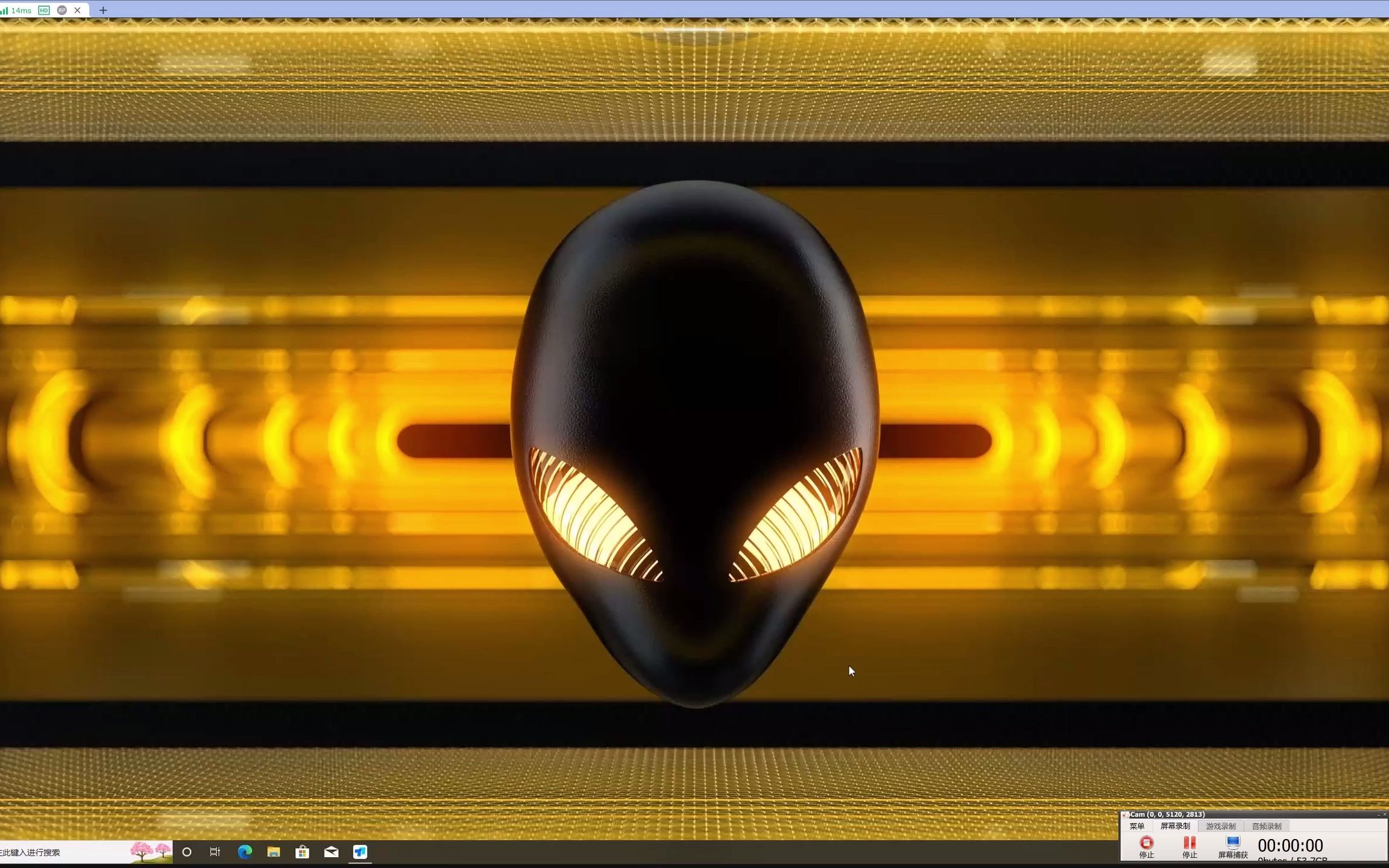Open the Mail app on the taskbar
Viewport: 1389px width, 868px height.
[332, 852]
